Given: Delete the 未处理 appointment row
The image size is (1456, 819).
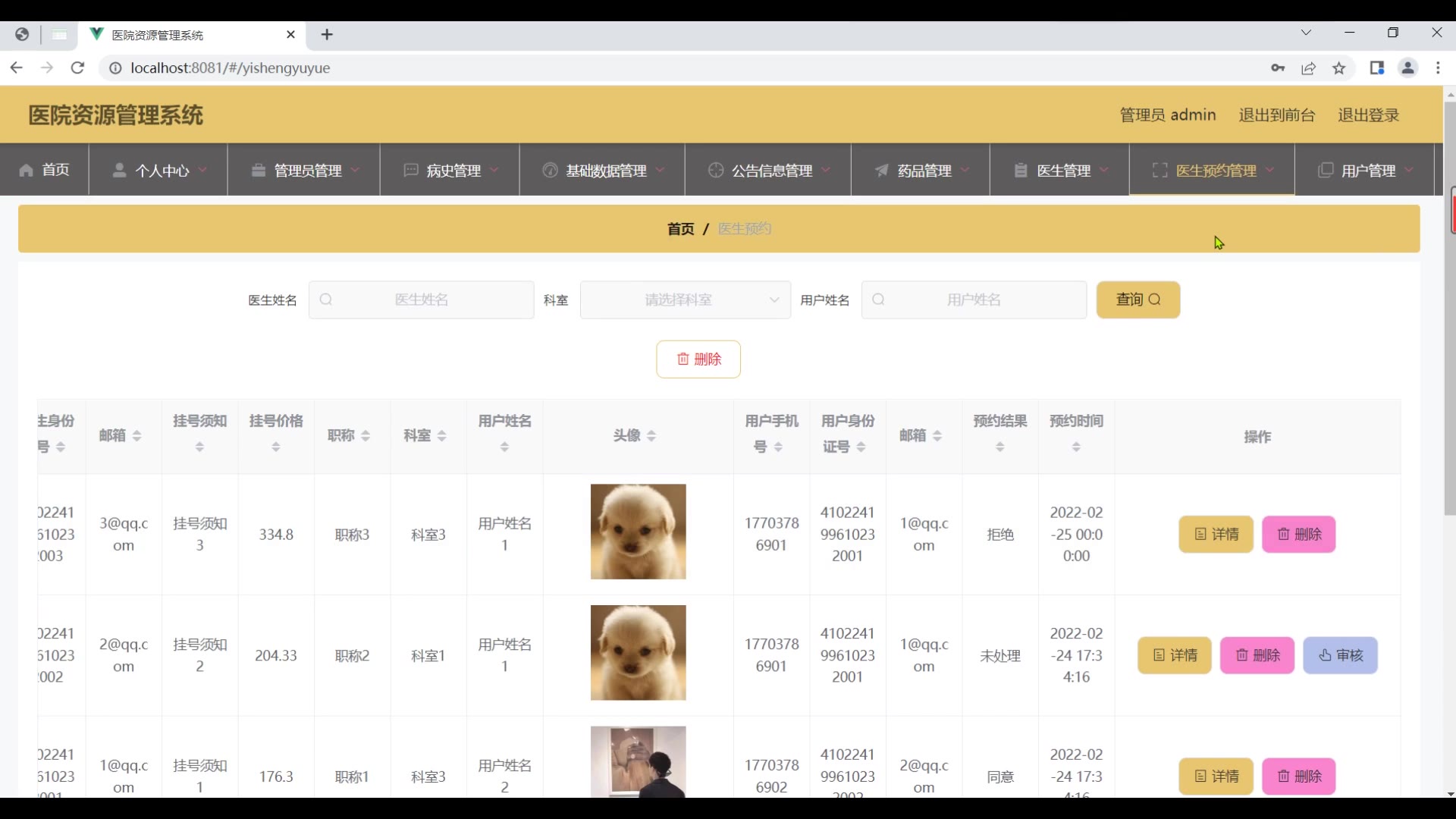Looking at the screenshot, I should tap(1257, 656).
